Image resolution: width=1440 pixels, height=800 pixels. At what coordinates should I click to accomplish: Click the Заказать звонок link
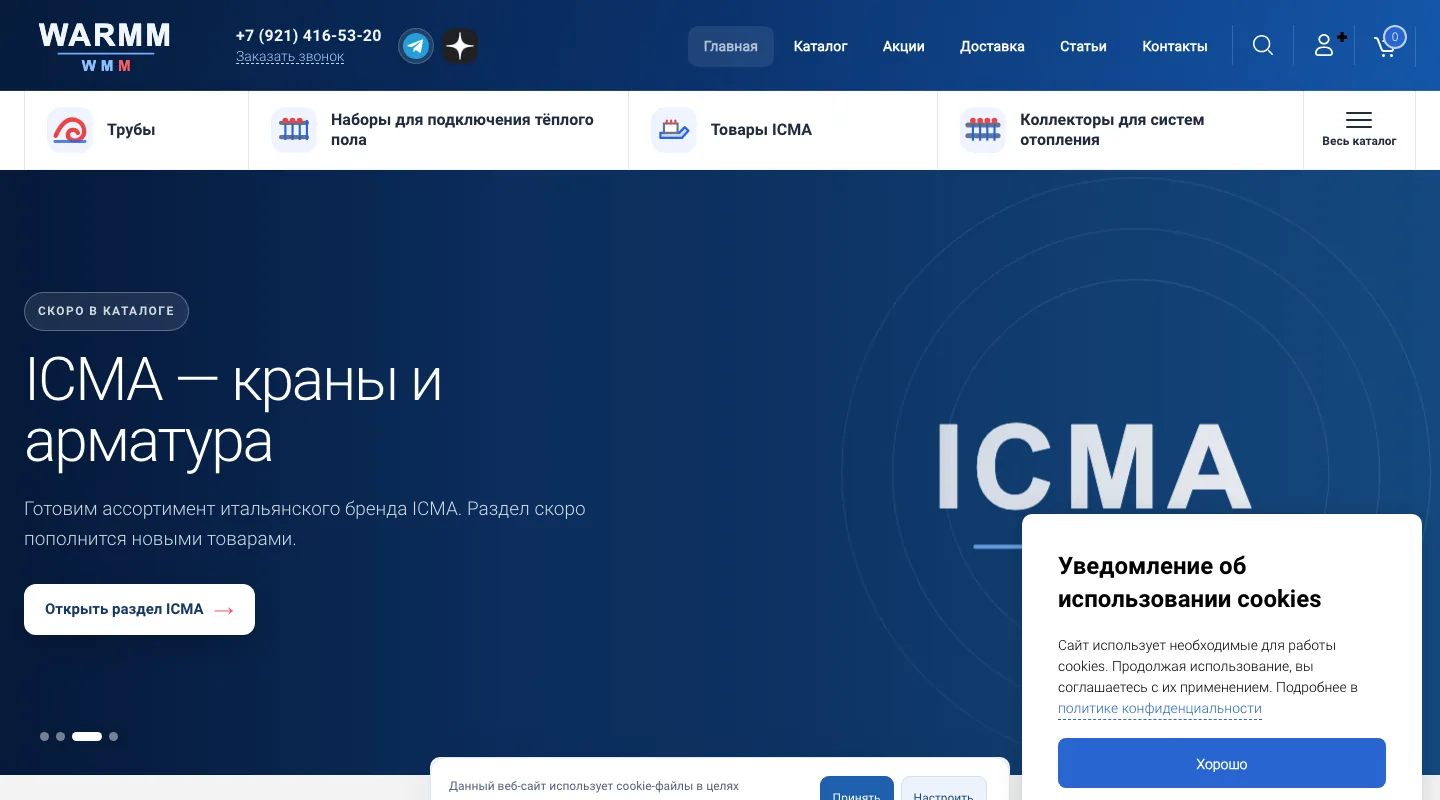click(290, 57)
